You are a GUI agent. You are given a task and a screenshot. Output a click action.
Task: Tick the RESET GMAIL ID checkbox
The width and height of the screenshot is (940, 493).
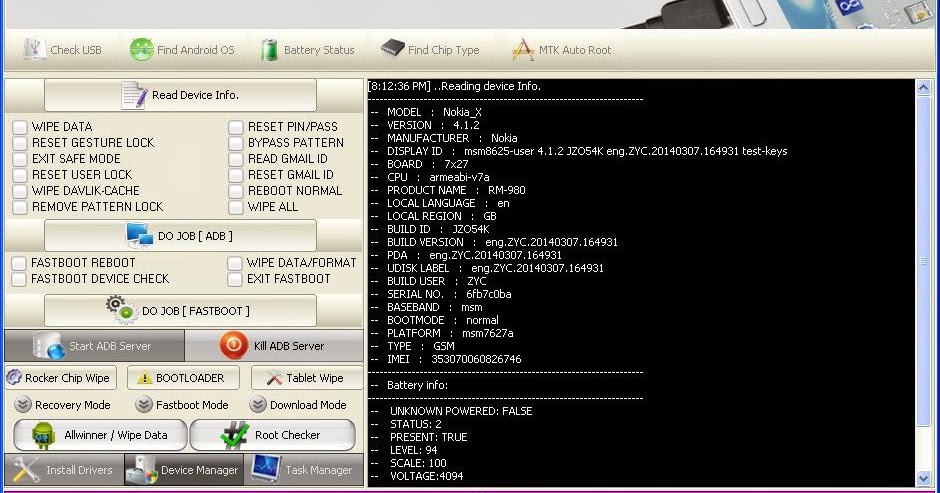(236, 175)
